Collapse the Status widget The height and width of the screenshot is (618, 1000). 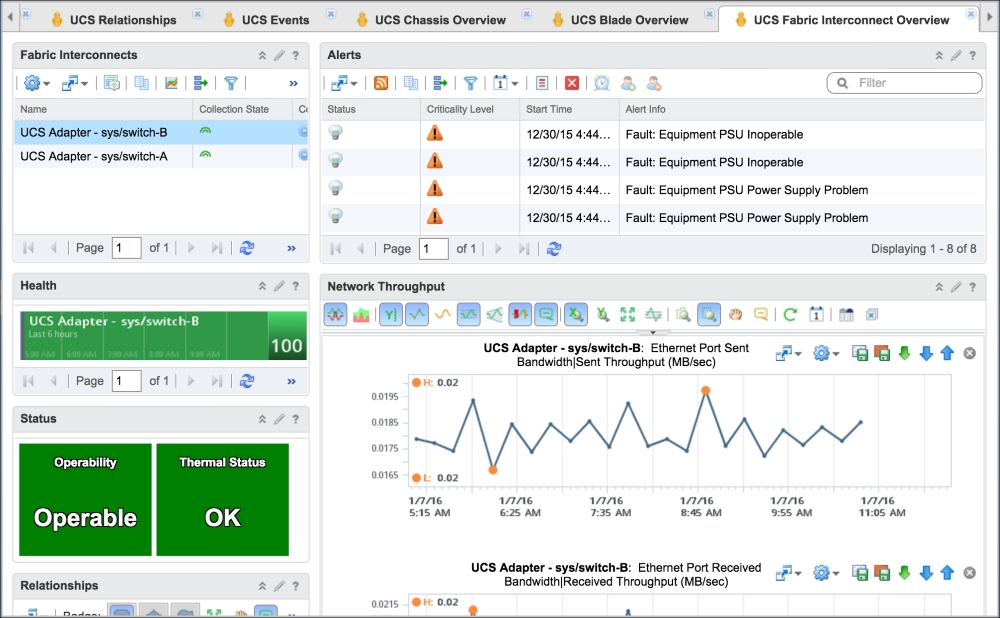(x=262, y=419)
